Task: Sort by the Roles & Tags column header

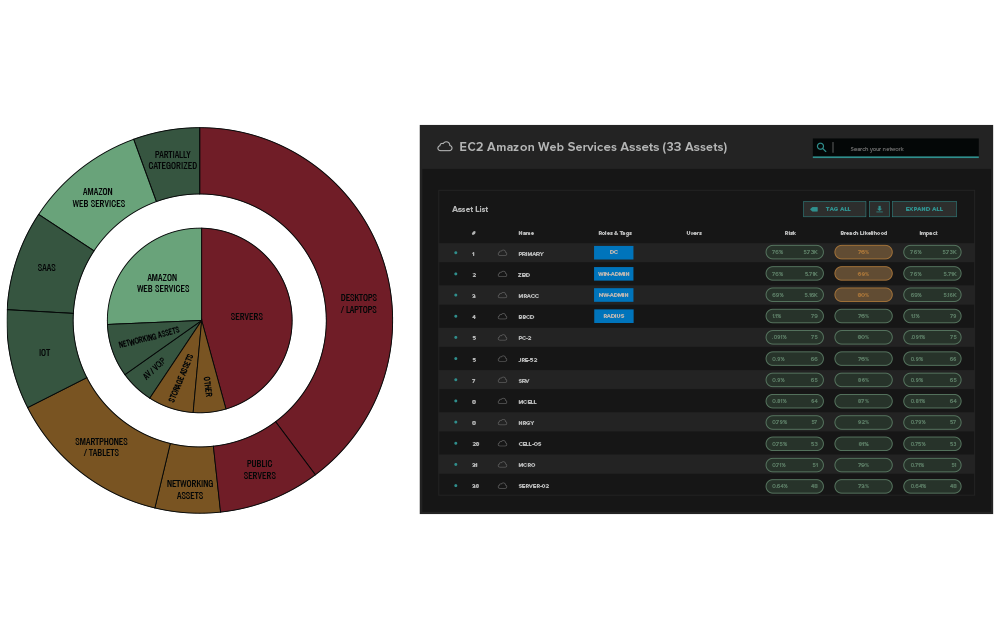Action: point(615,233)
